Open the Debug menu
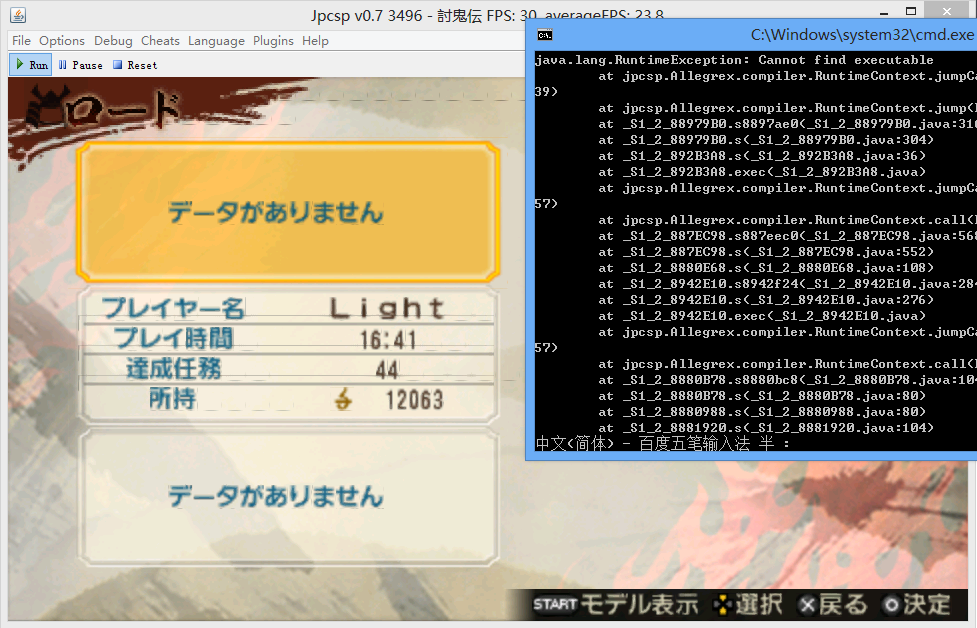The height and width of the screenshot is (628, 977). [x=113, y=41]
